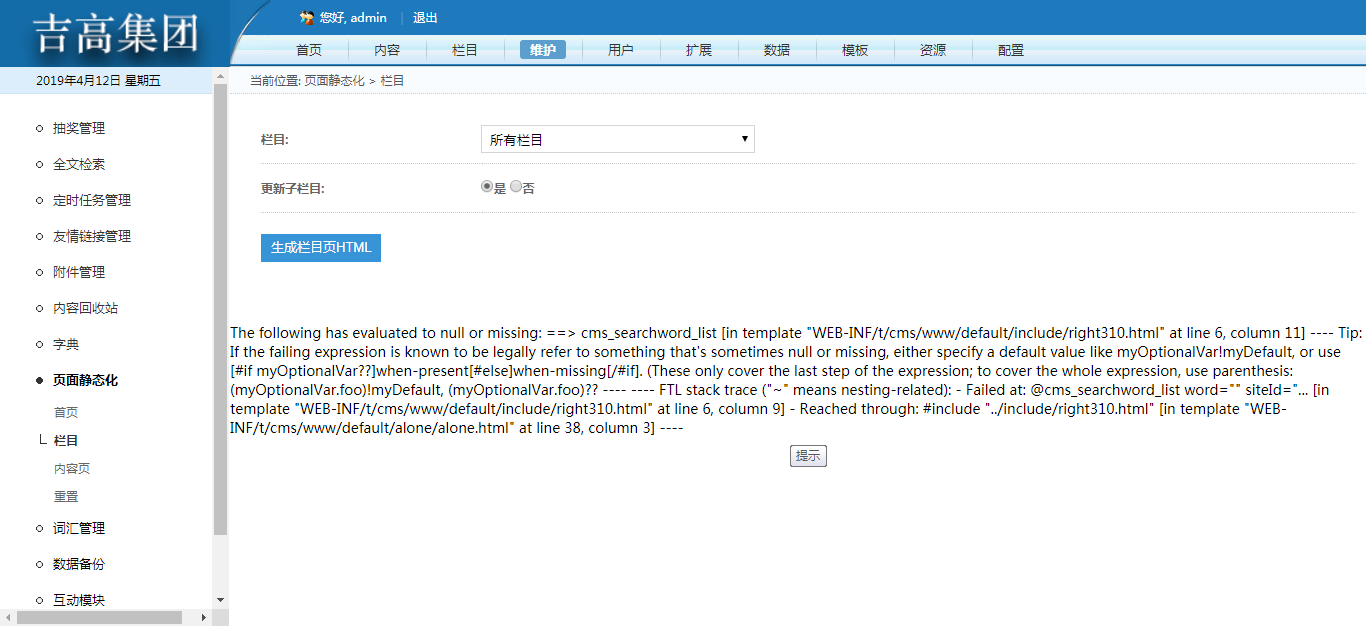1366x626 pixels.
Task: Open 字典 in sidebar
Action: (66, 344)
